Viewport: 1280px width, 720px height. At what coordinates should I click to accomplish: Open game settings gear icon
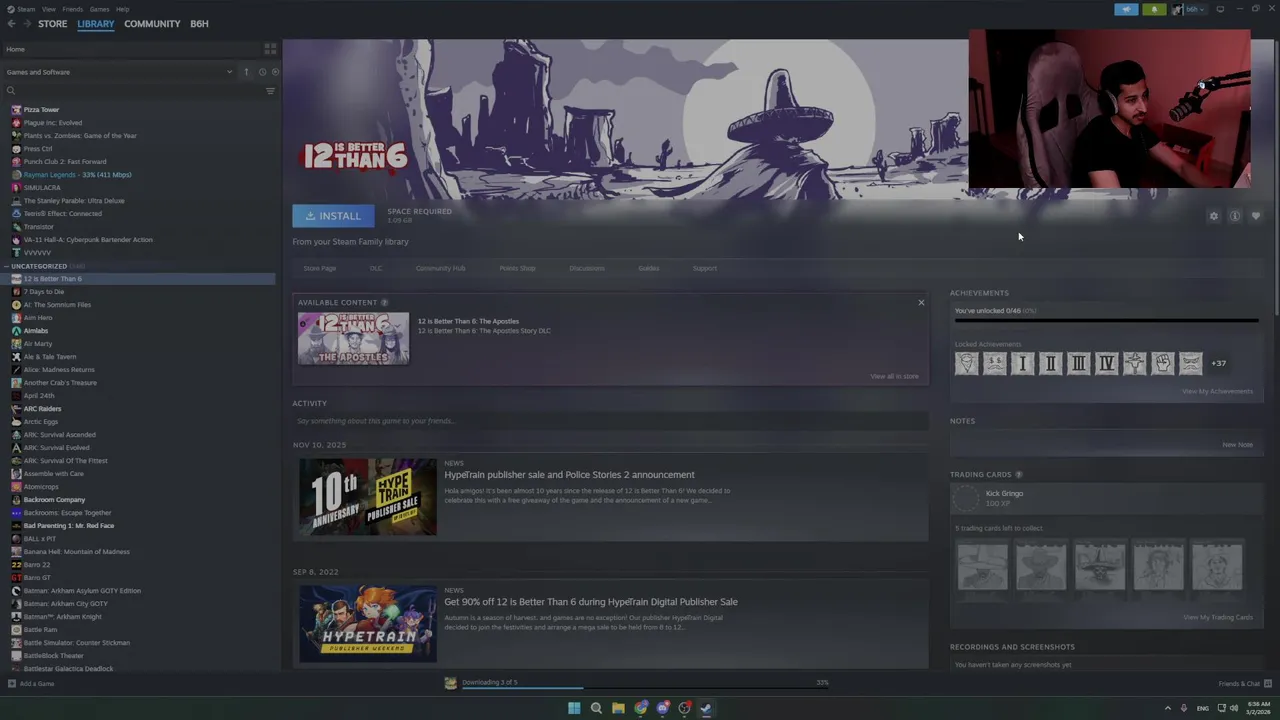[x=1214, y=216]
